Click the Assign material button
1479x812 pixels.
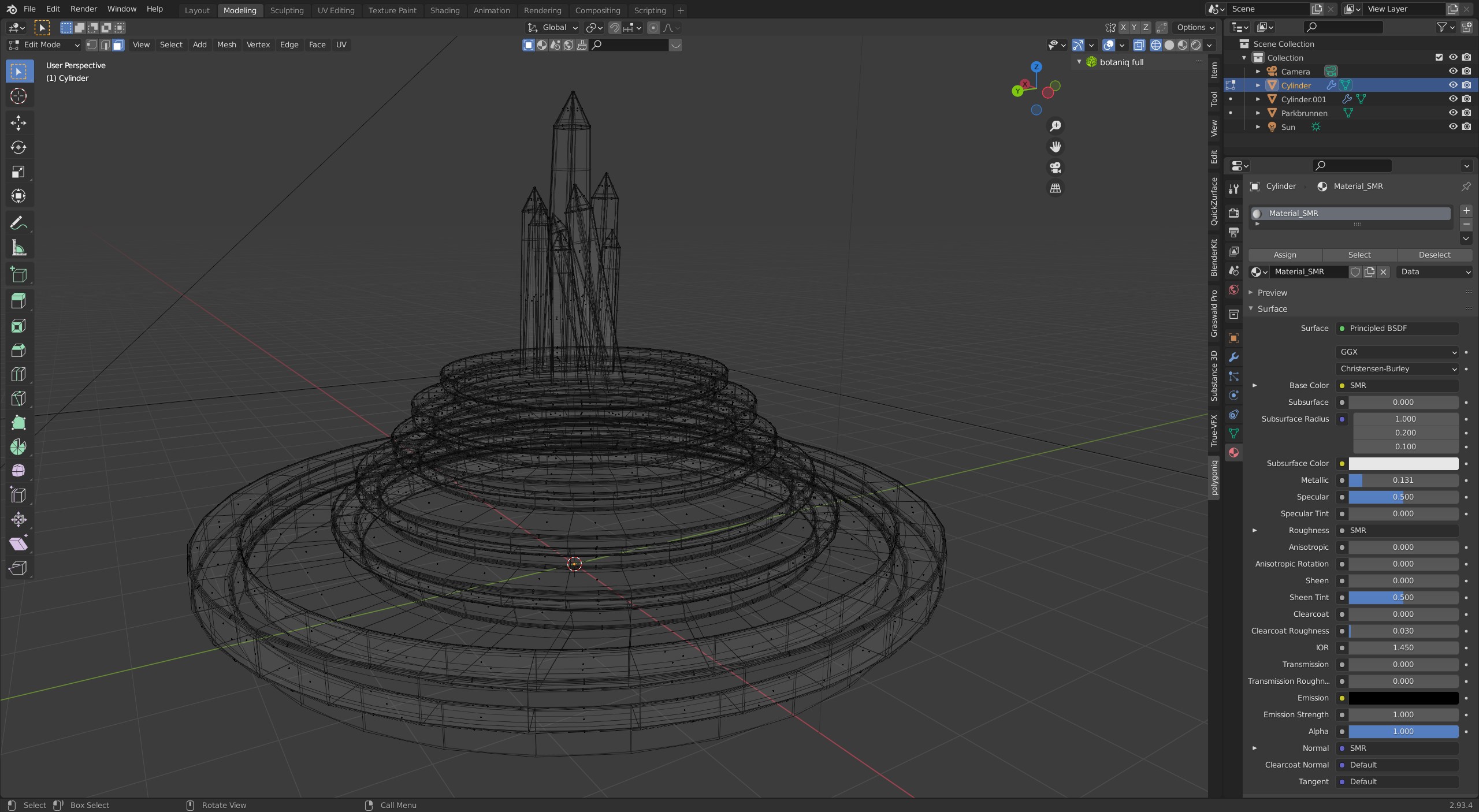click(1284, 255)
